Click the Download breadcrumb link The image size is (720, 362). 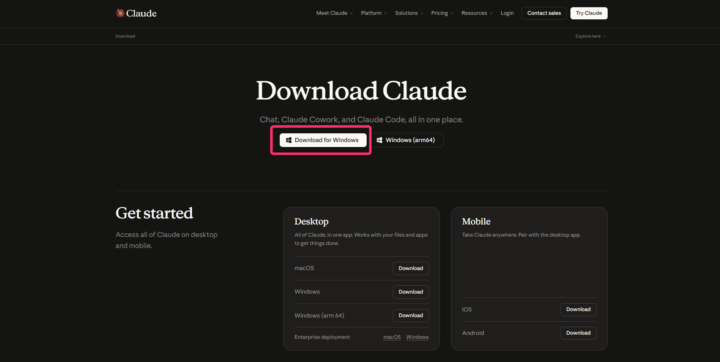125,36
